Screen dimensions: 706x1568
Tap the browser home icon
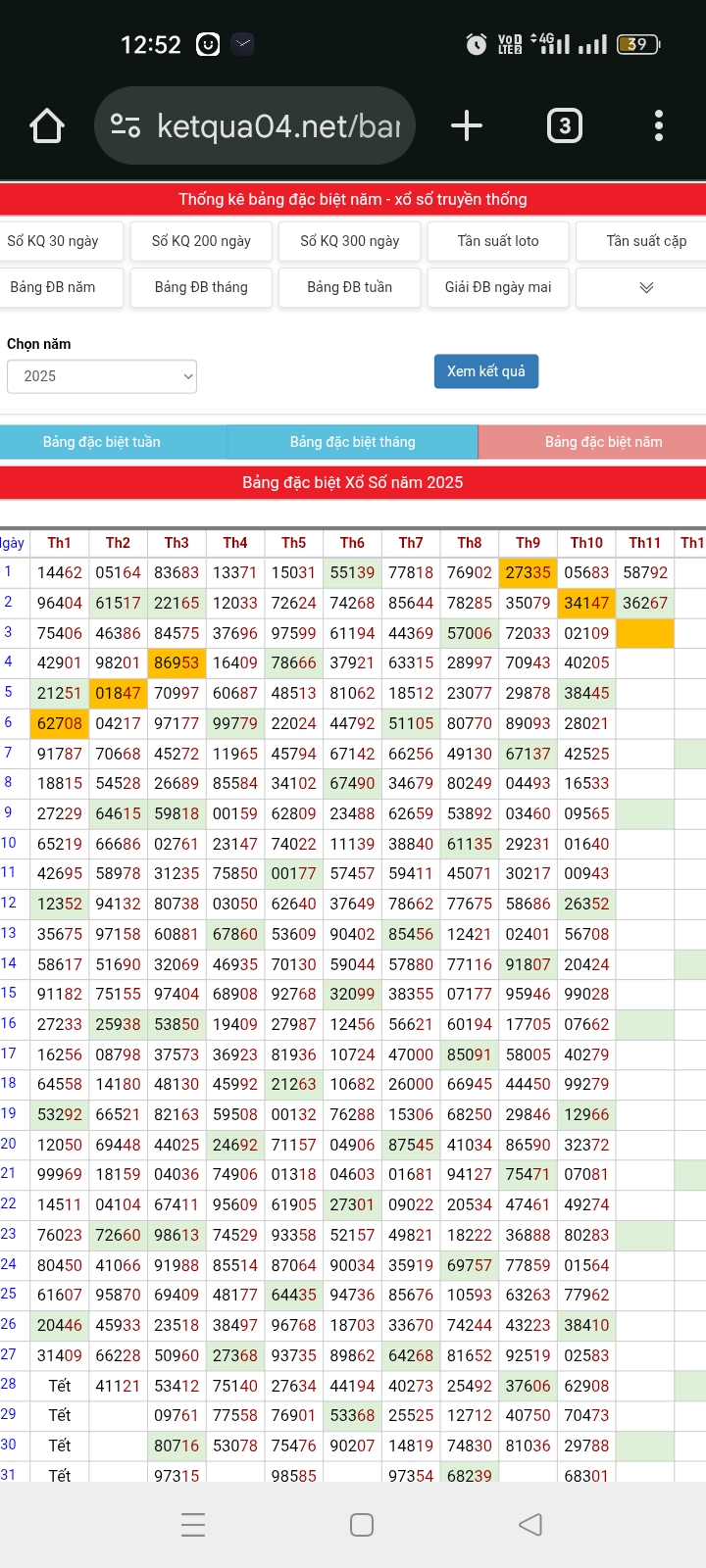(x=47, y=126)
